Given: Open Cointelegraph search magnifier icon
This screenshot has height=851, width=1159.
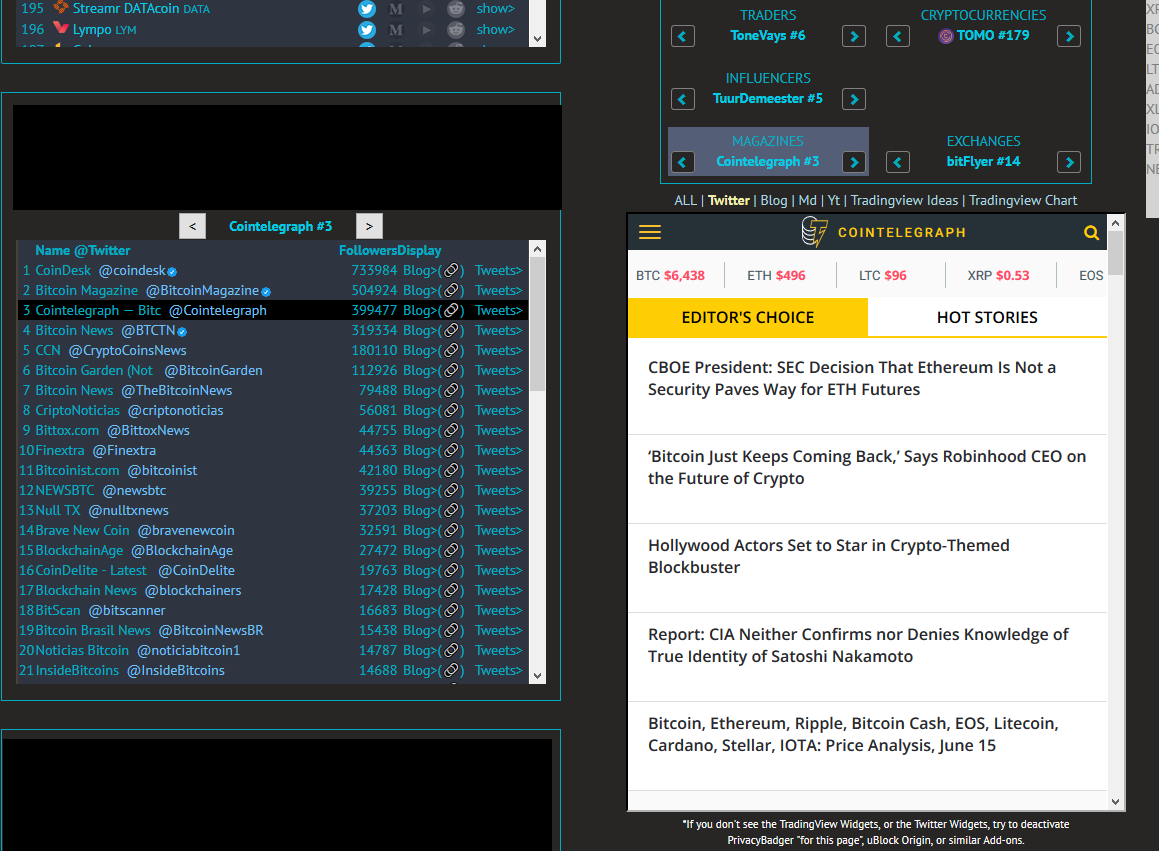Looking at the screenshot, I should point(1091,233).
